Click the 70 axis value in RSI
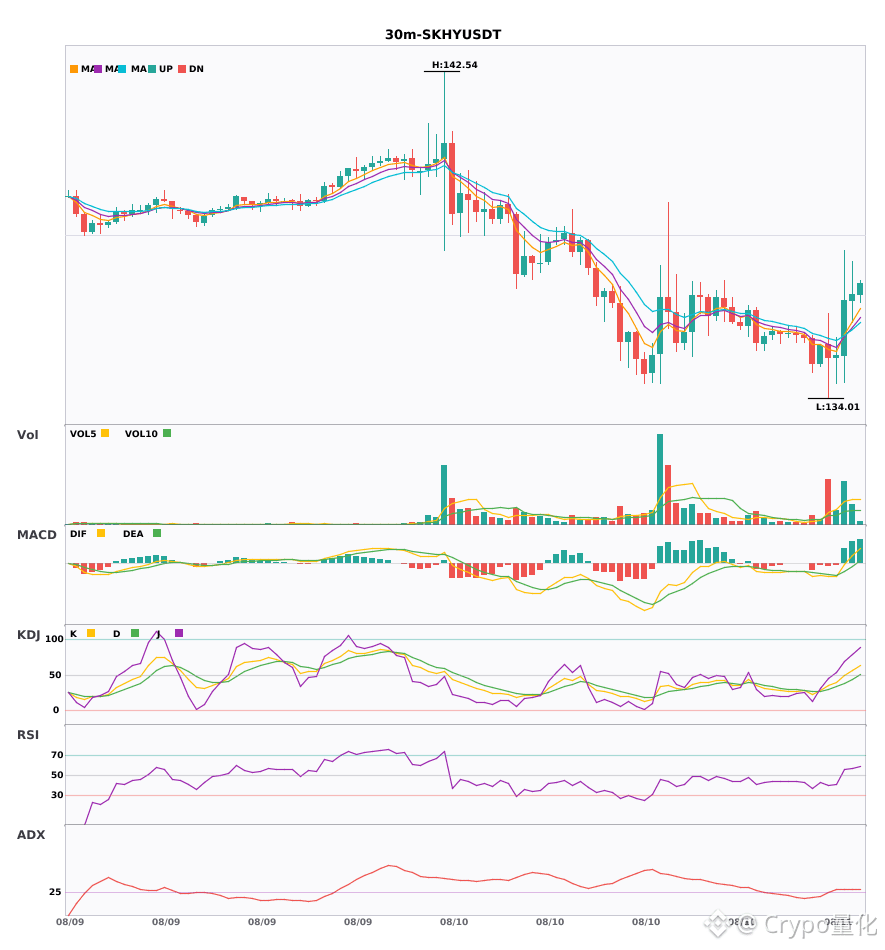 [57, 755]
